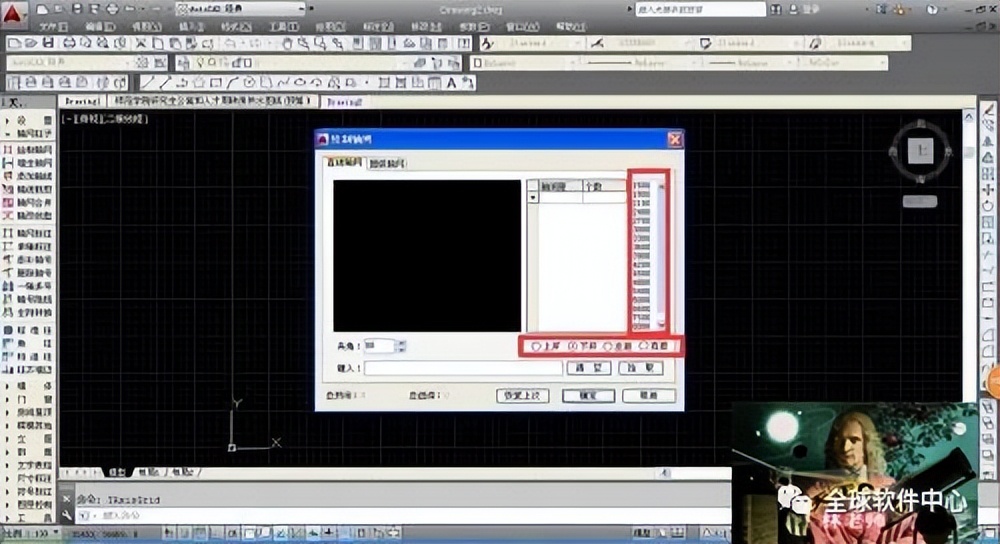The image size is (1000, 544).
Task: Click Plot in the quick access bar
Action: tap(112, 9)
